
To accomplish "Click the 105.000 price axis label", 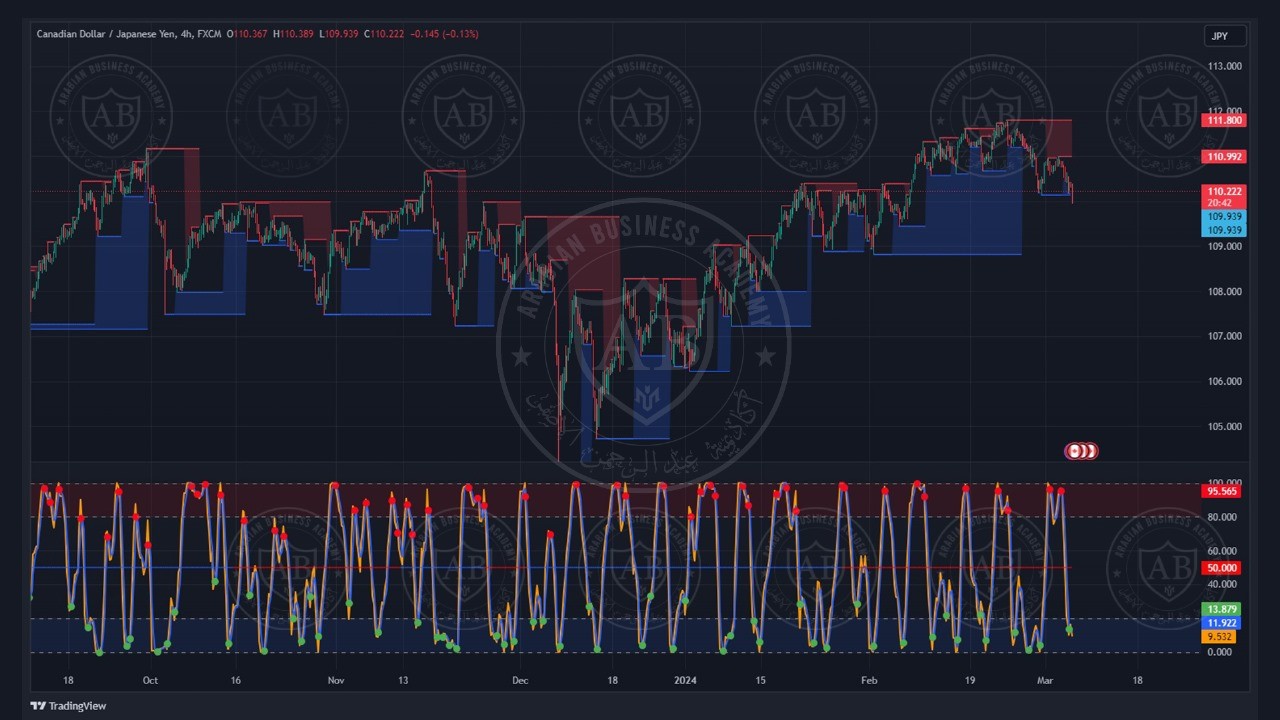I will (x=1225, y=427).
